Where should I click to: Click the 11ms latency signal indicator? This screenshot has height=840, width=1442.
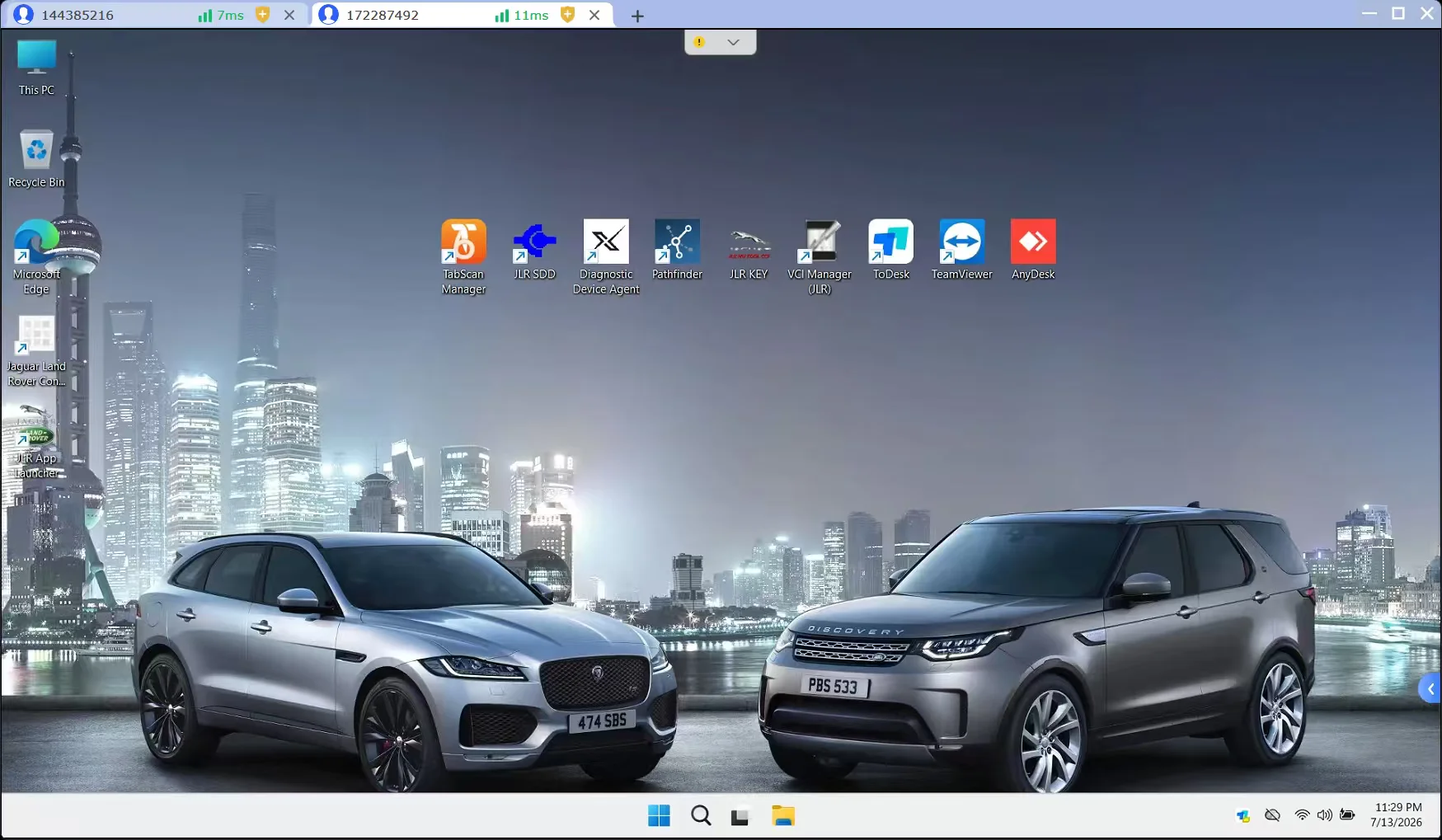point(522,16)
